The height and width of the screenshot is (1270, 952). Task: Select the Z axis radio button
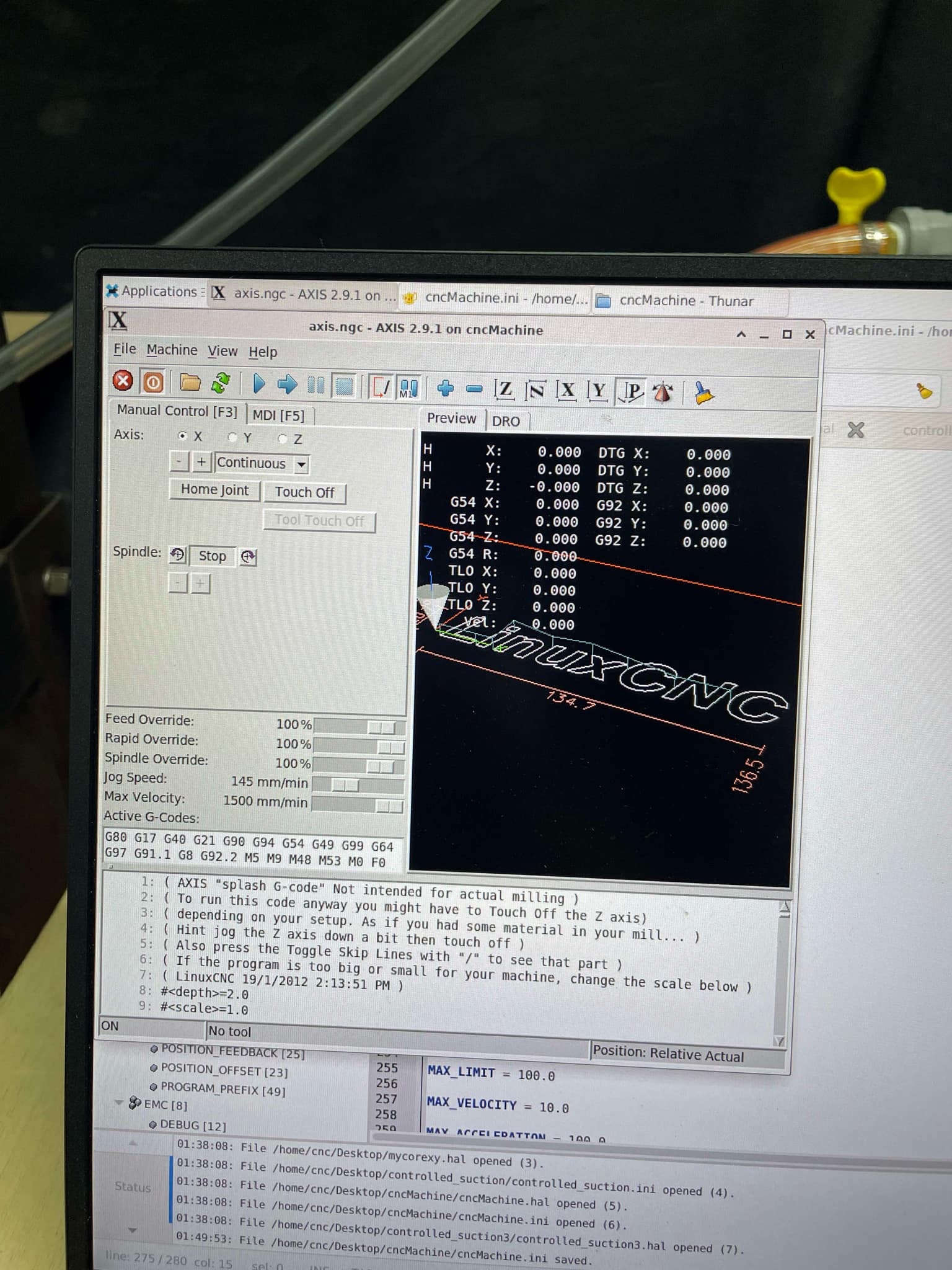283,439
